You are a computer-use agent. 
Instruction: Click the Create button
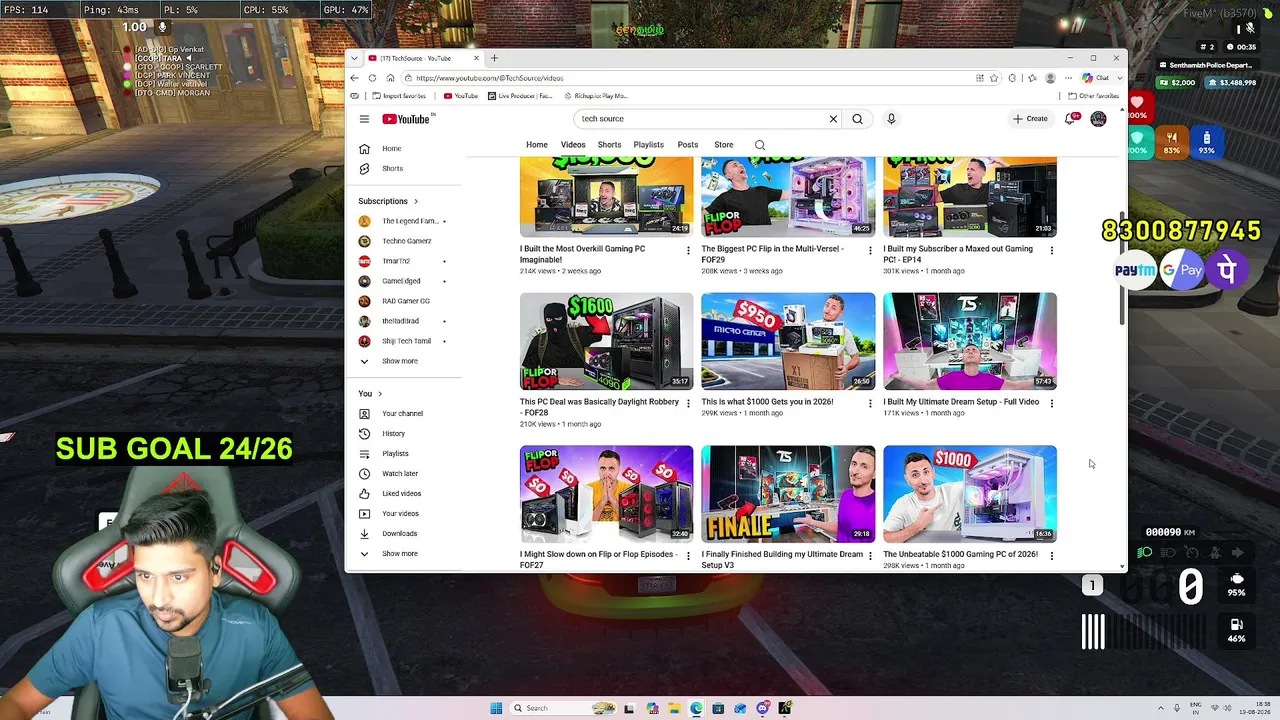point(1030,119)
